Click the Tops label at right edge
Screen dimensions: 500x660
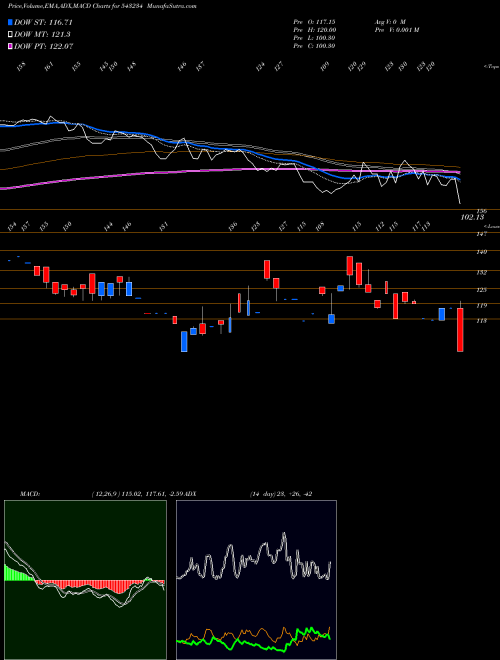[x=492, y=67]
